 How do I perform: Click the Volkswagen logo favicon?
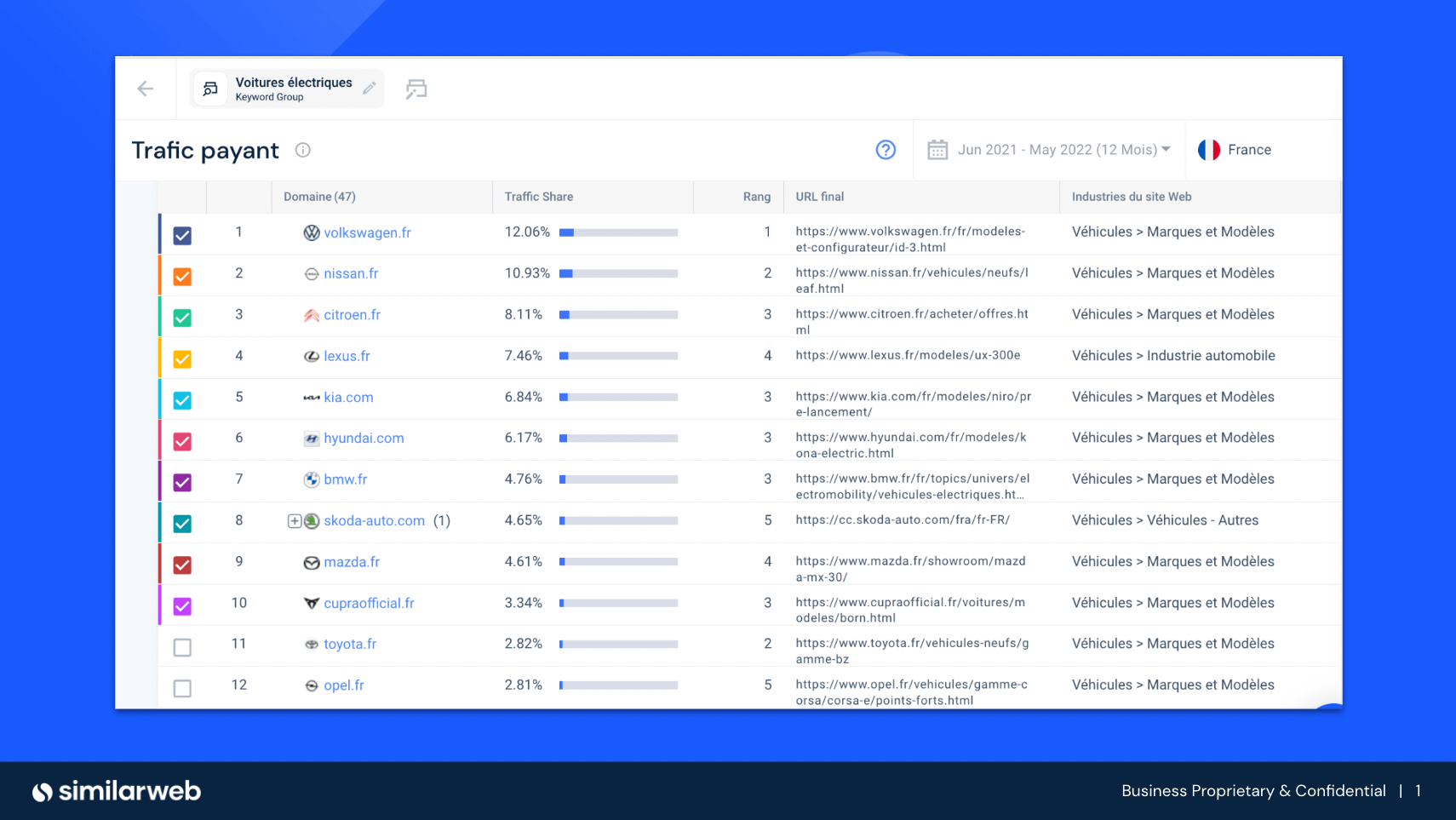pos(312,232)
